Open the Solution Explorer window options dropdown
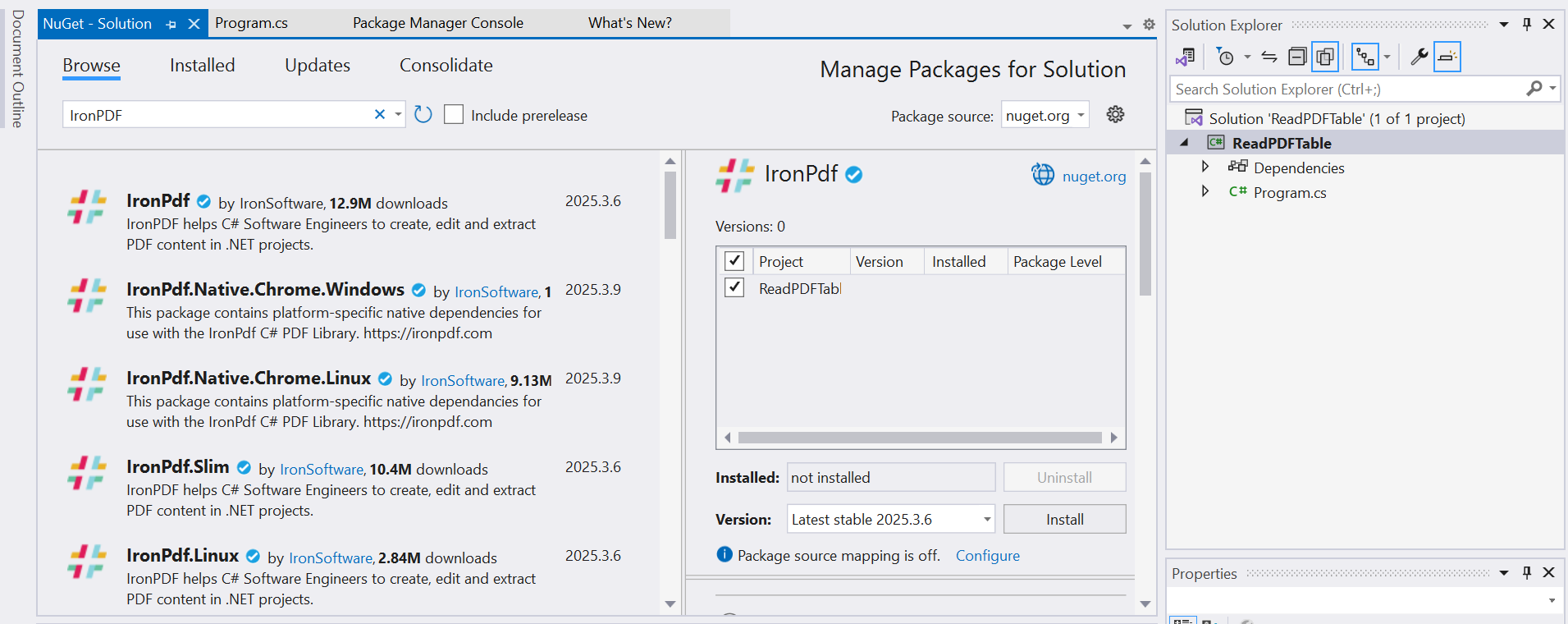The width and height of the screenshot is (1568, 624). point(1504,25)
